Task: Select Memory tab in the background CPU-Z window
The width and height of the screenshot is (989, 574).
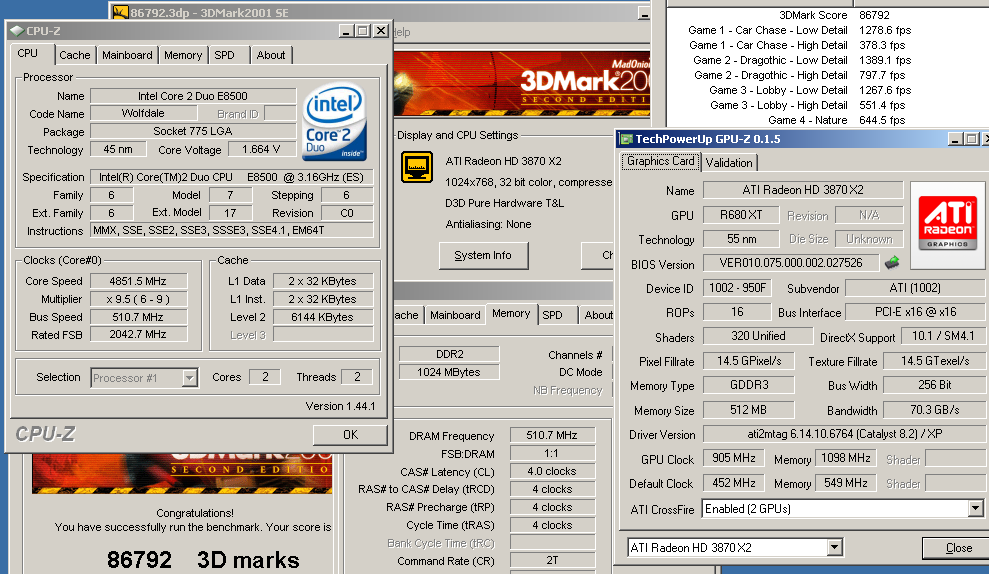Action: 511,313
